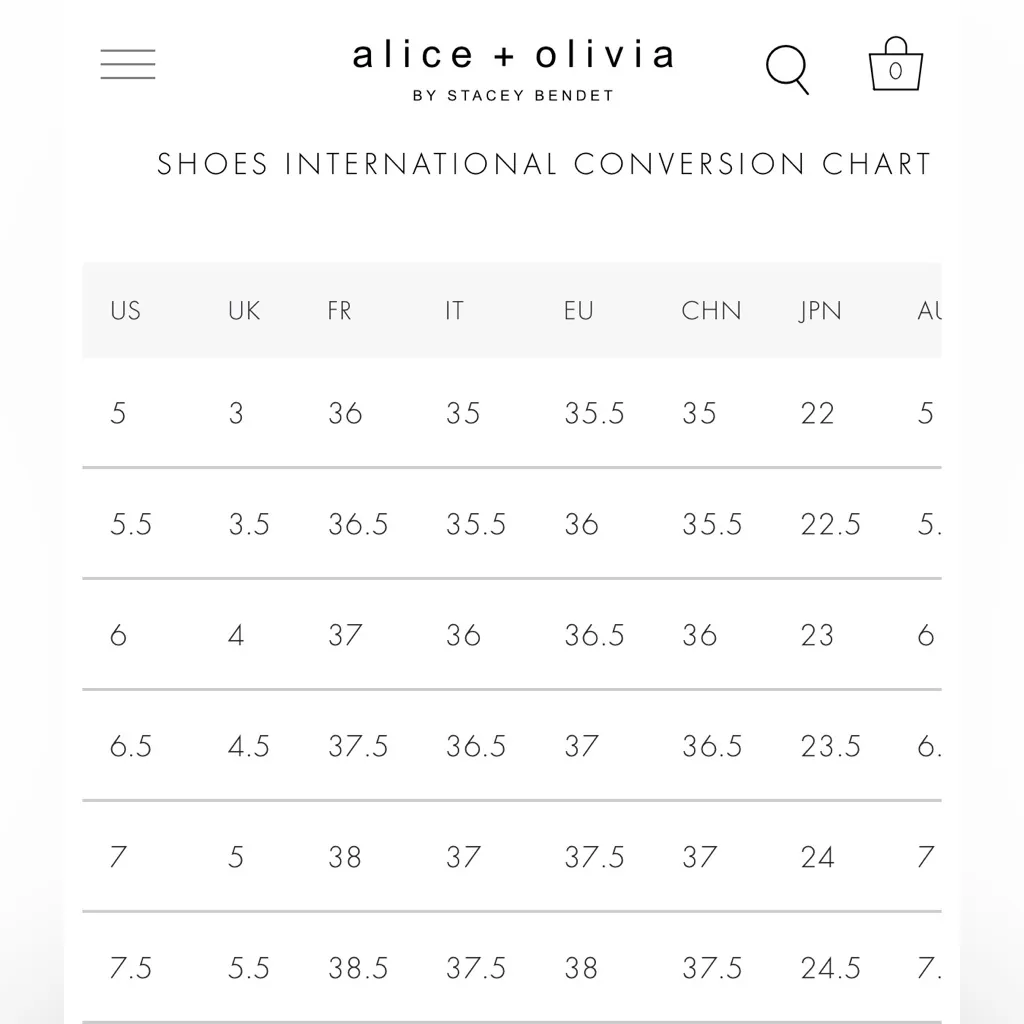Viewport: 1024px width, 1024px height.
Task: Click UK size 4.5 cell
Action: (x=249, y=746)
